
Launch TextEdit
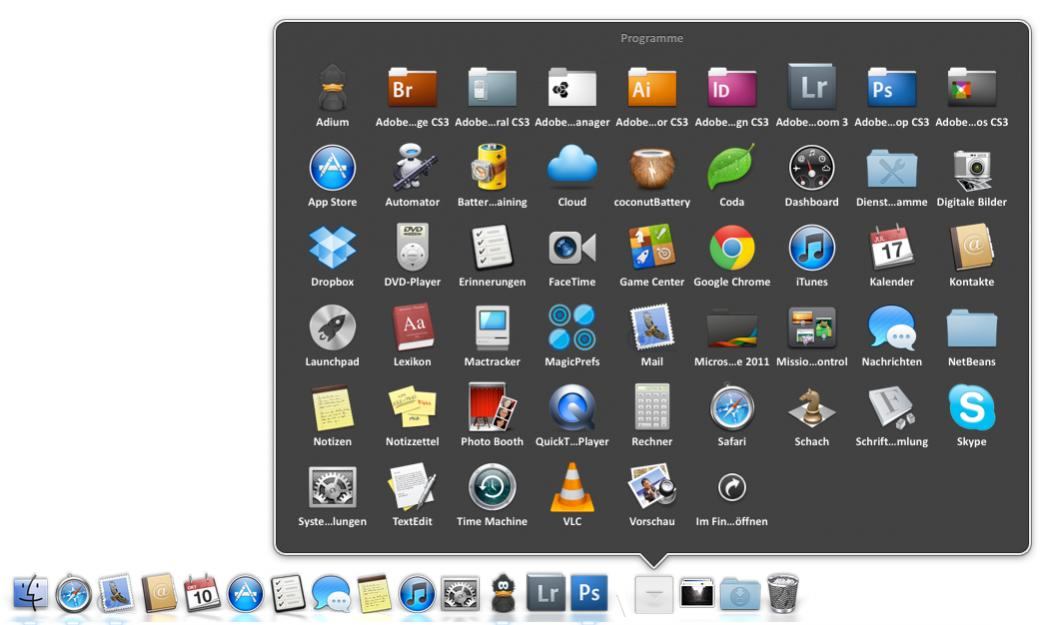click(x=412, y=488)
